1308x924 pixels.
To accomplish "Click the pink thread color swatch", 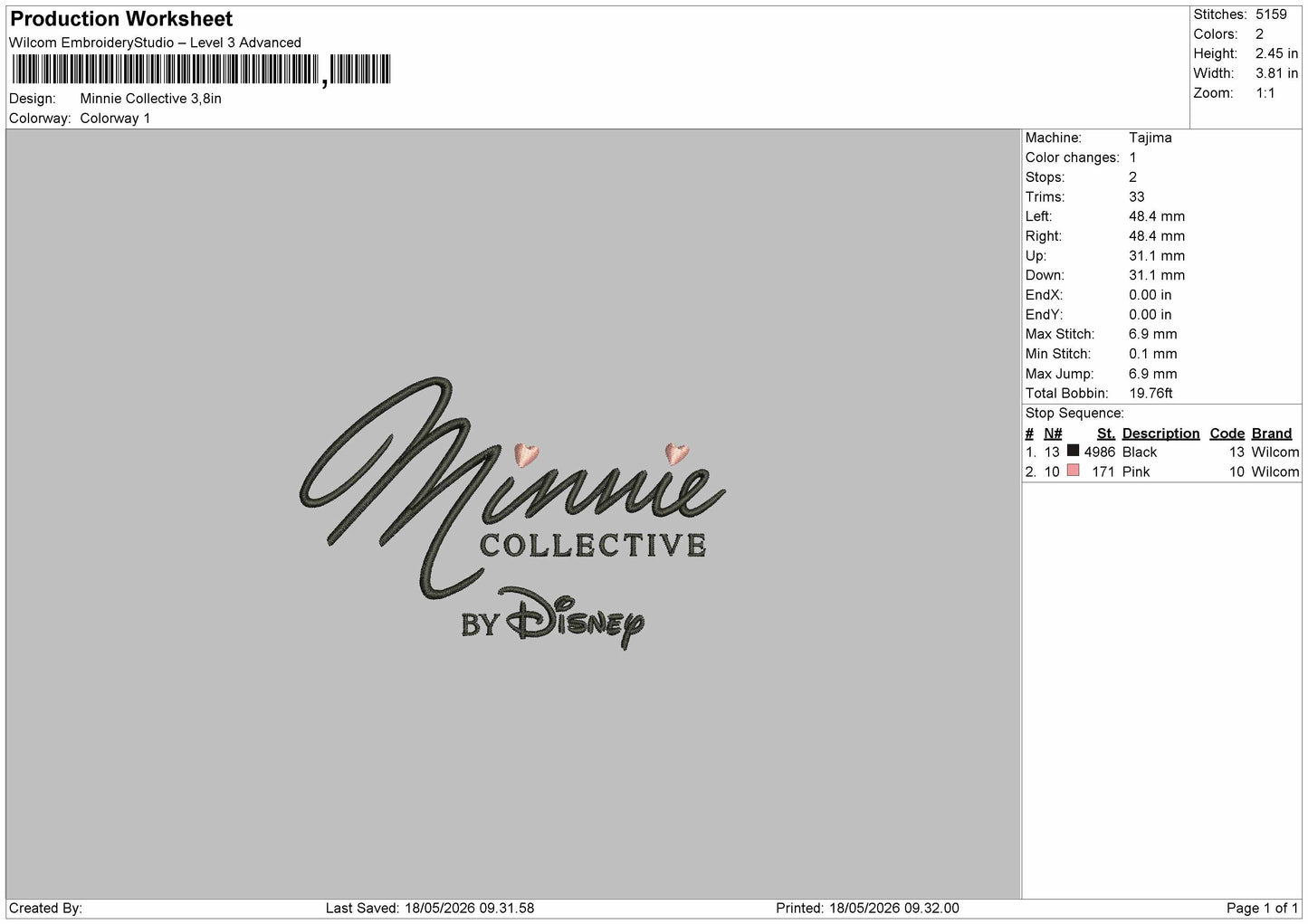I will click(x=1073, y=471).
